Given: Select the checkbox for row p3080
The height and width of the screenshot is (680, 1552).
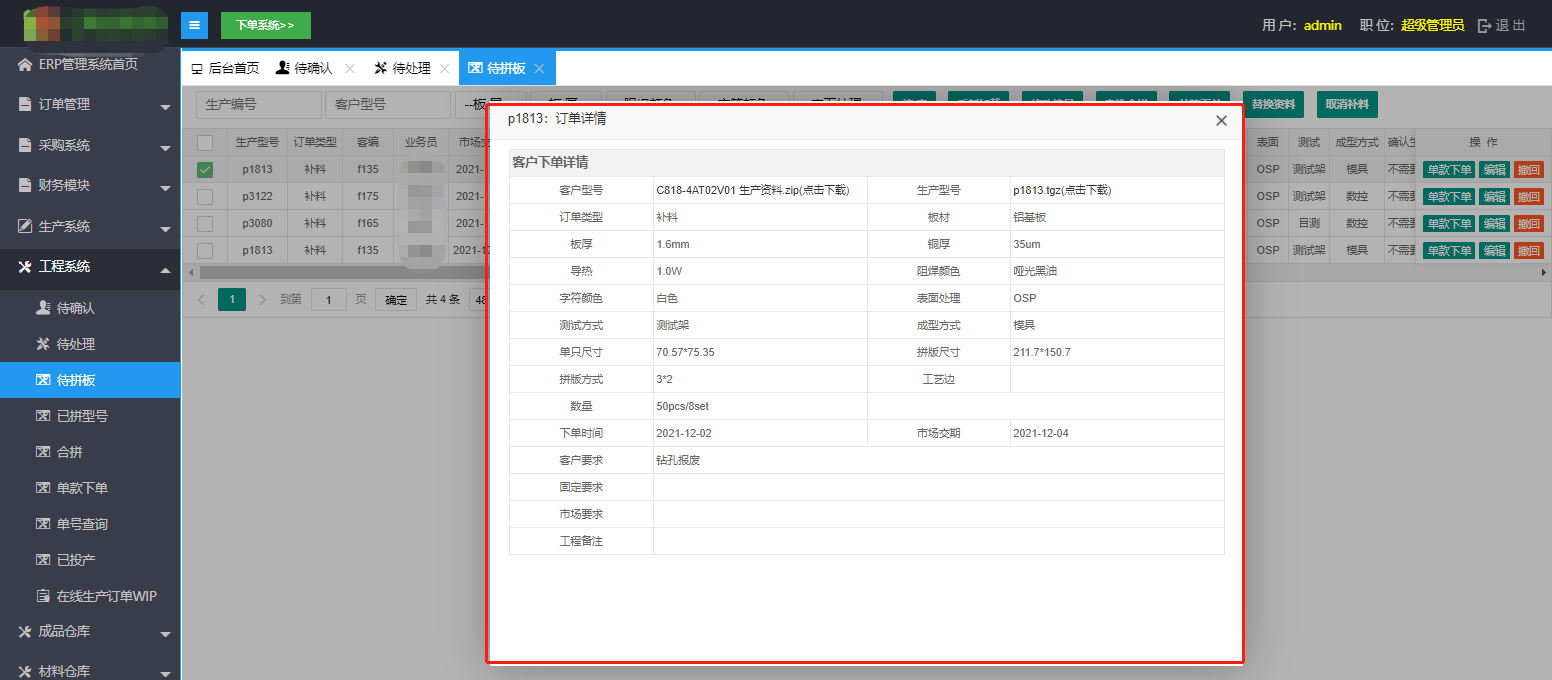Looking at the screenshot, I should coord(205,223).
